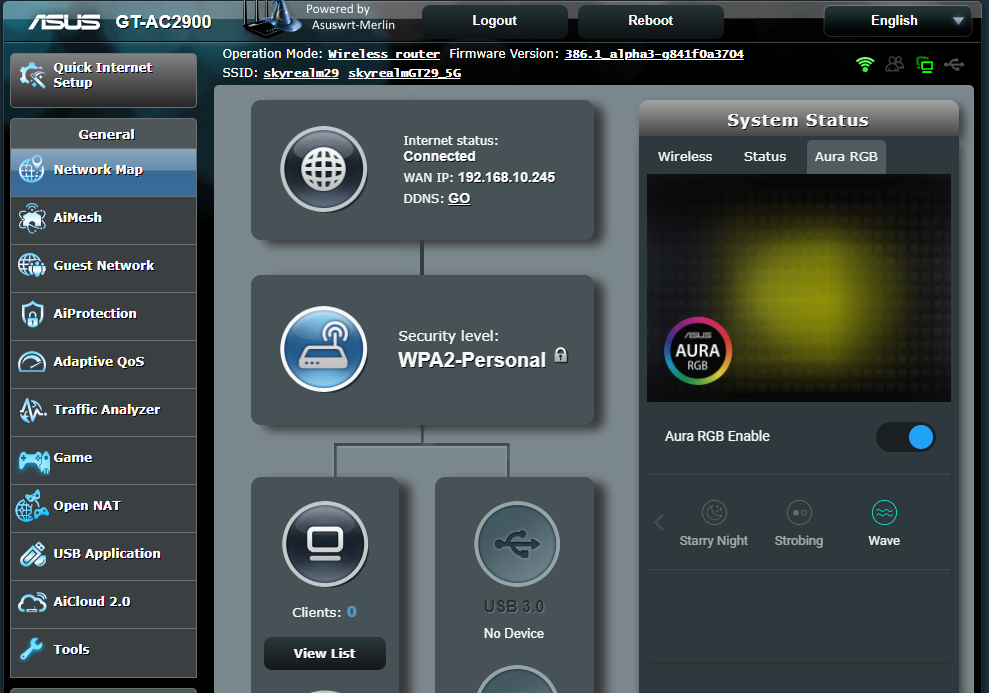Click the Adaptive QoS gauge icon
The width and height of the screenshot is (989, 693).
pos(32,362)
